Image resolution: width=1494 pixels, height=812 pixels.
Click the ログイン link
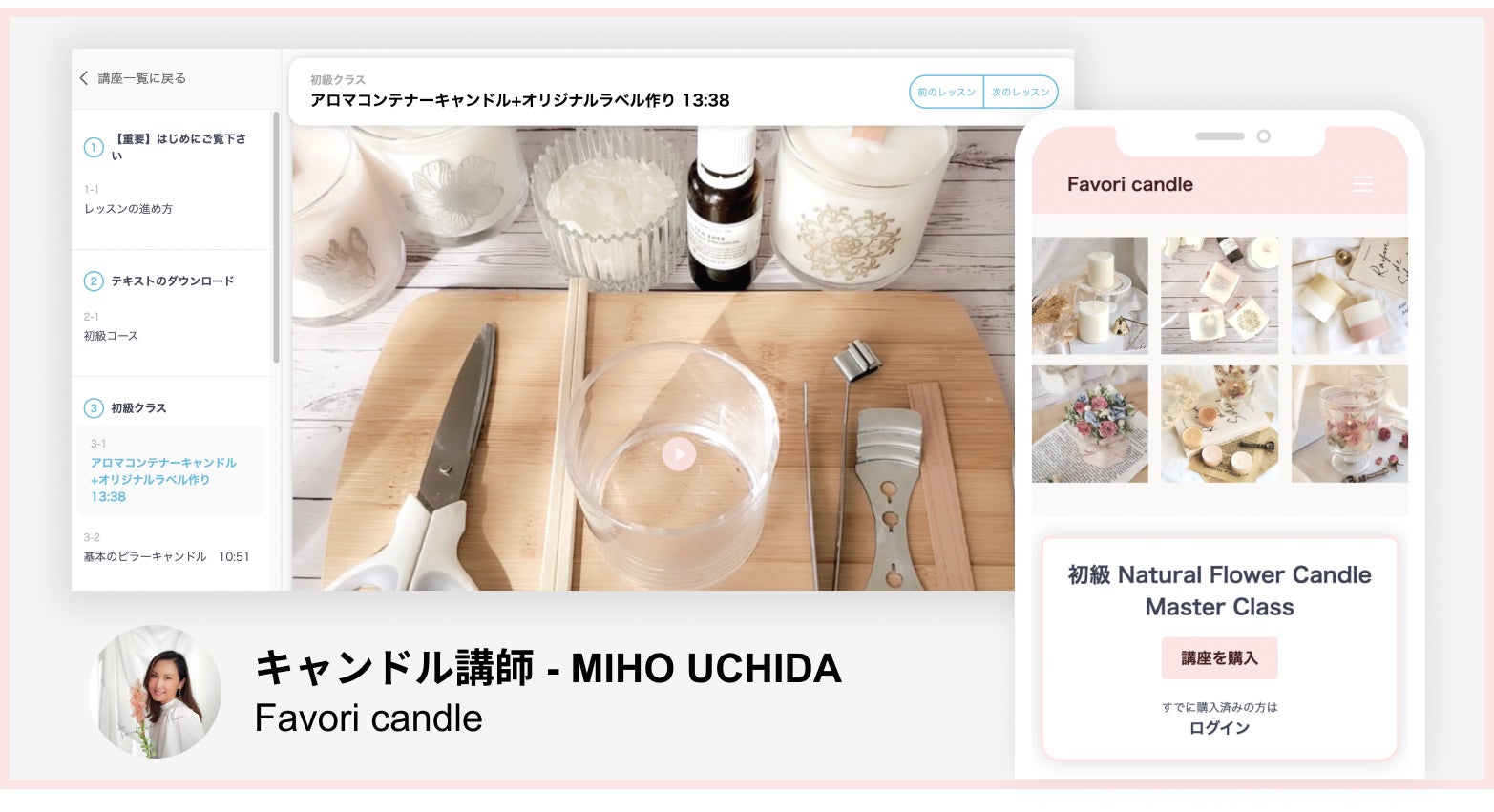click(x=1219, y=728)
